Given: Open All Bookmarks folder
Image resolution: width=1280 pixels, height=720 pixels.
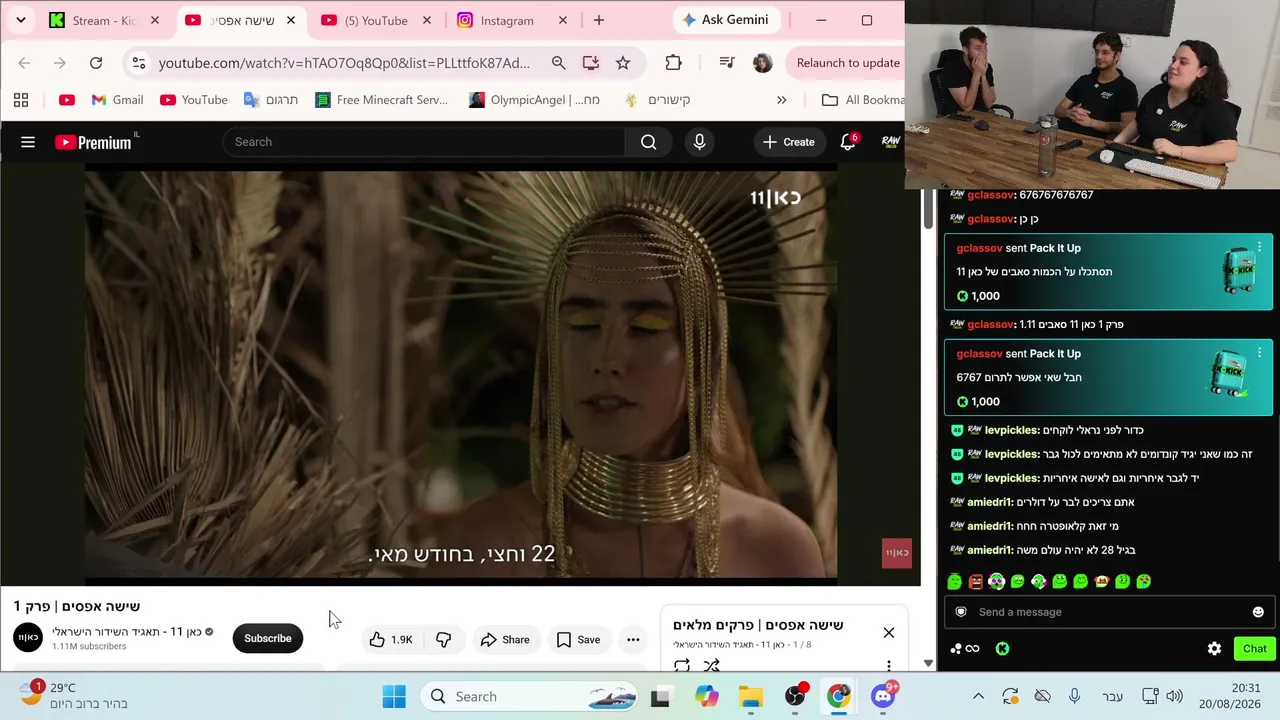Looking at the screenshot, I should (862, 100).
